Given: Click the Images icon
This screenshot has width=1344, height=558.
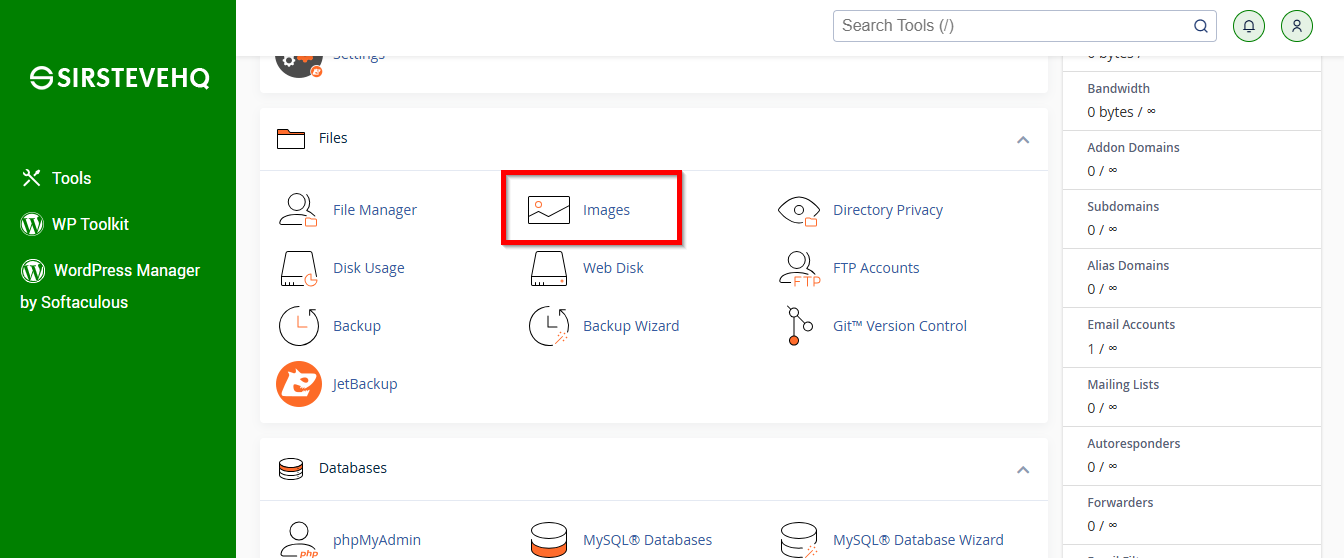Looking at the screenshot, I should point(548,210).
